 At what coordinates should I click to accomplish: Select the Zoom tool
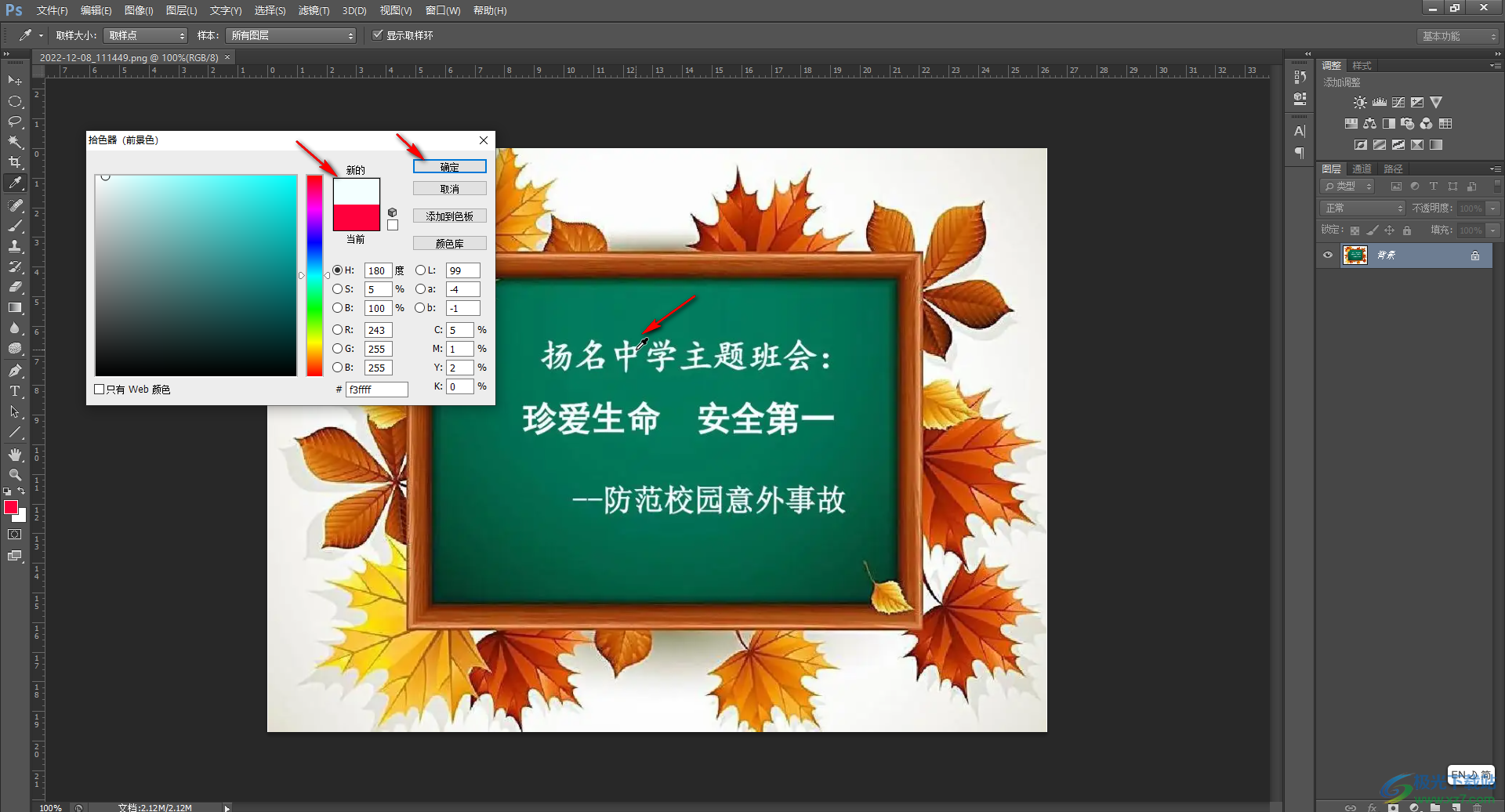click(x=15, y=475)
